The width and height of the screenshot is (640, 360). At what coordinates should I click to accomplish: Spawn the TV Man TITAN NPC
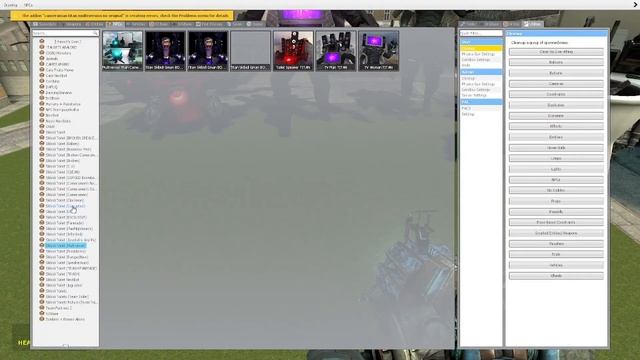336,51
